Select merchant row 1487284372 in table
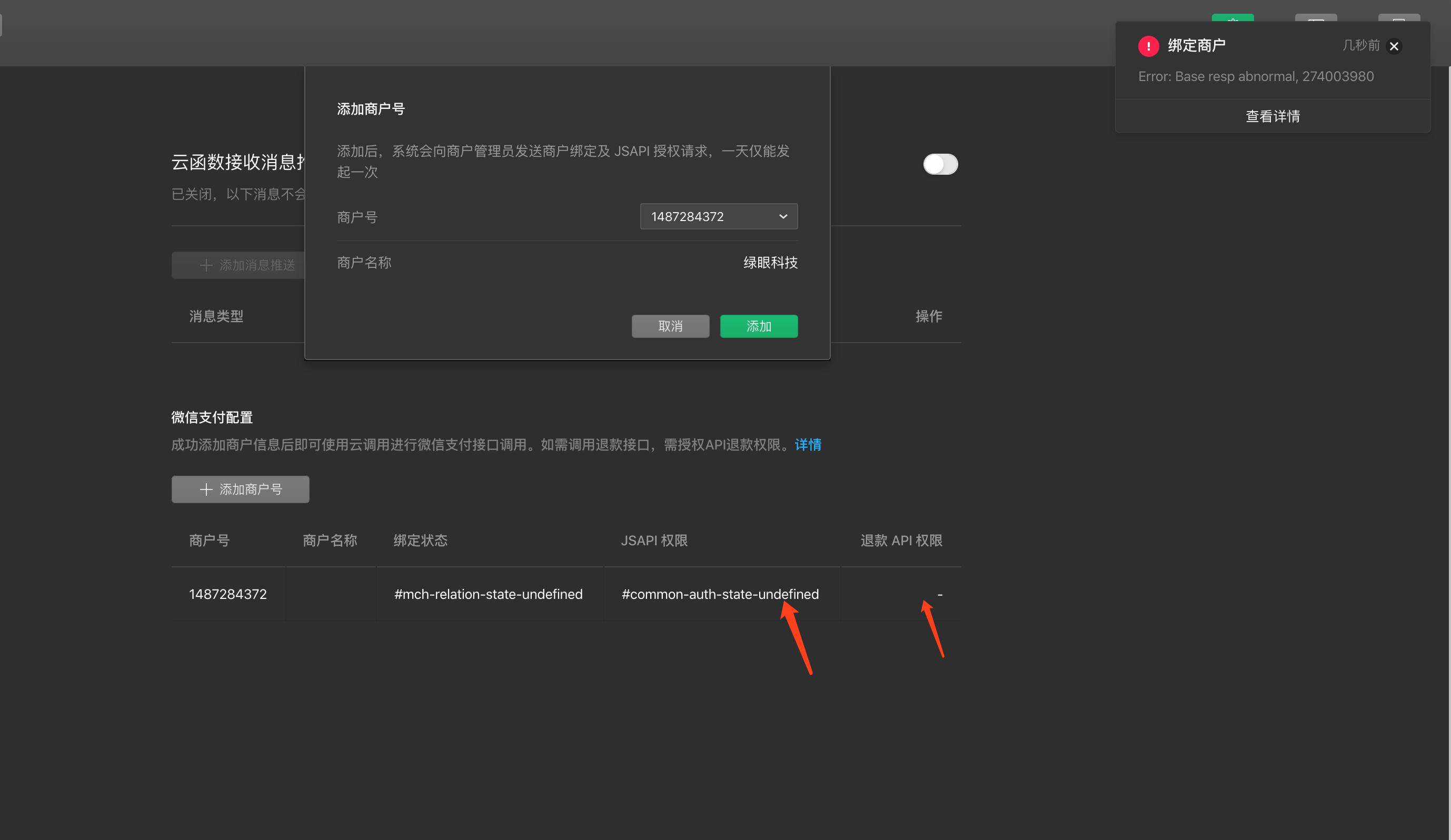The height and width of the screenshot is (840, 1451). point(228,594)
